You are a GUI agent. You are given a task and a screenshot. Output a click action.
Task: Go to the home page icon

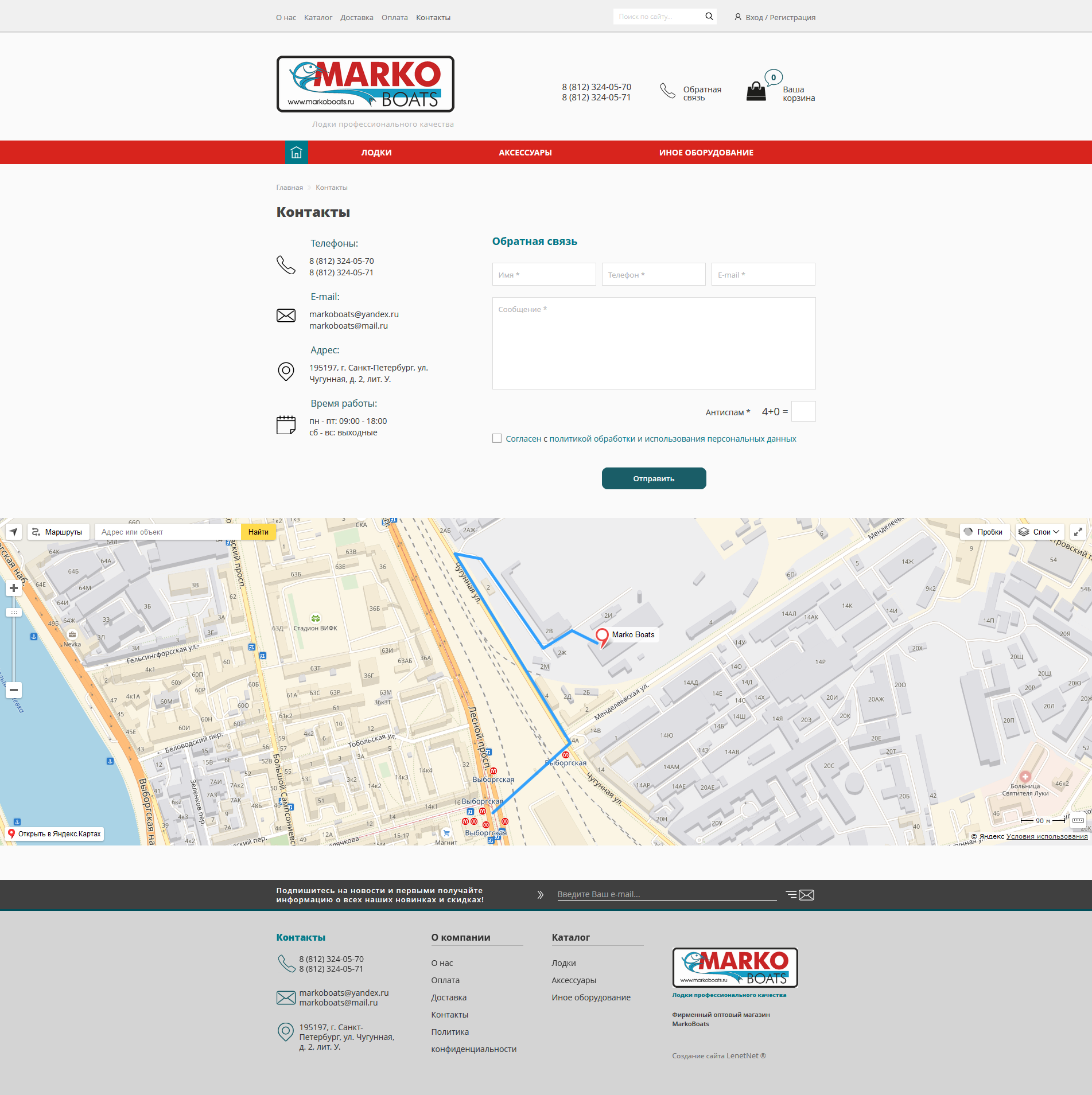[x=297, y=153]
